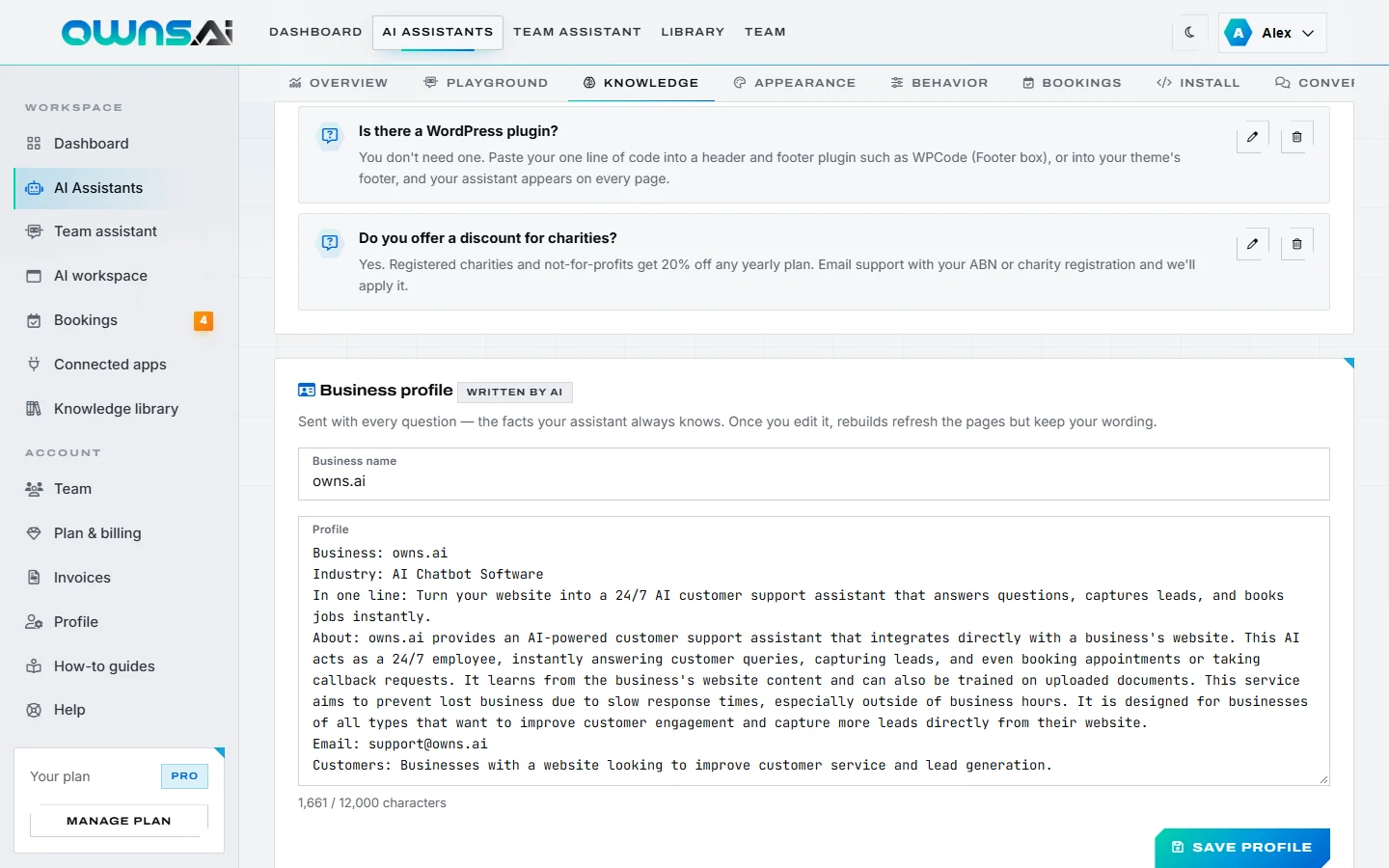1389x868 pixels.
Task: Edit the charity discount question
Action: pos(1252,244)
